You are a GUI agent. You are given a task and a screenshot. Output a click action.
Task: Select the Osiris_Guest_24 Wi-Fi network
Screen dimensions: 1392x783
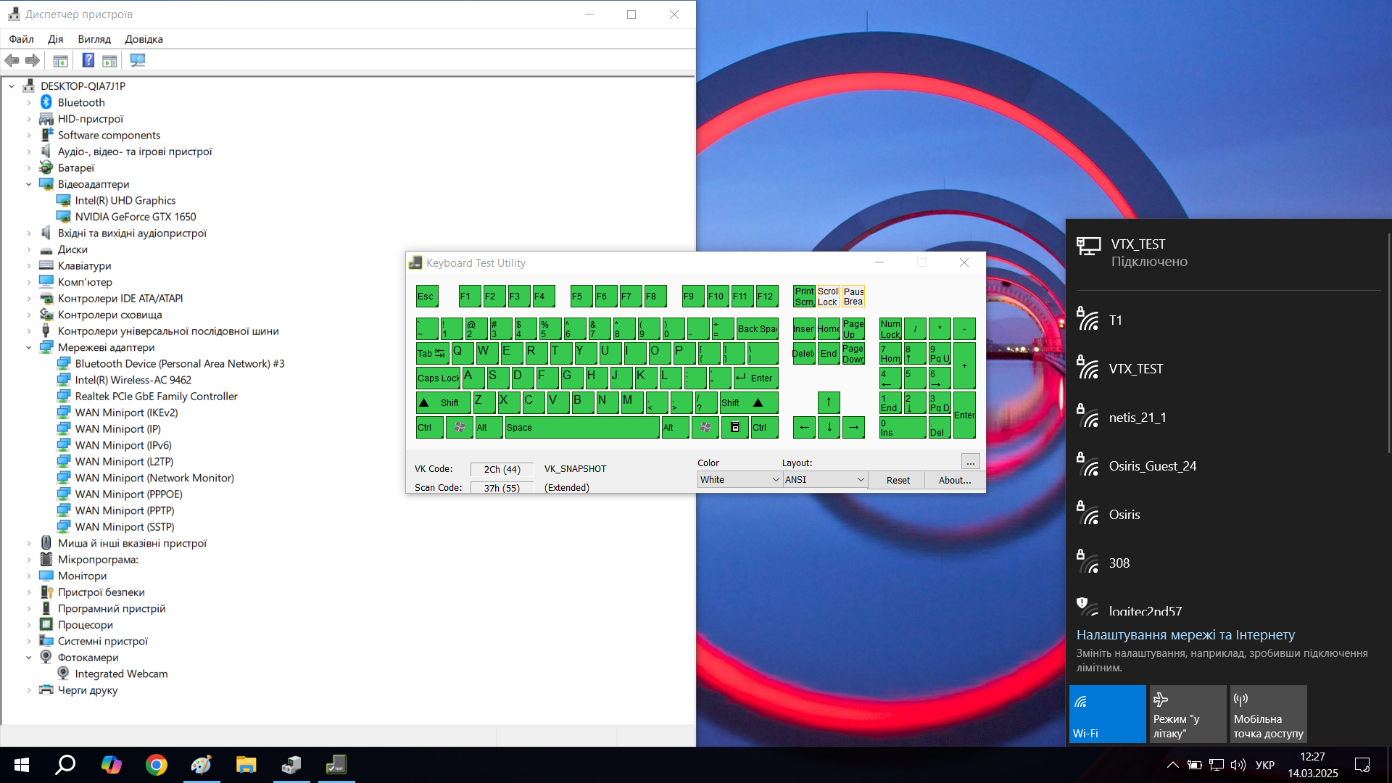point(1152,466)
